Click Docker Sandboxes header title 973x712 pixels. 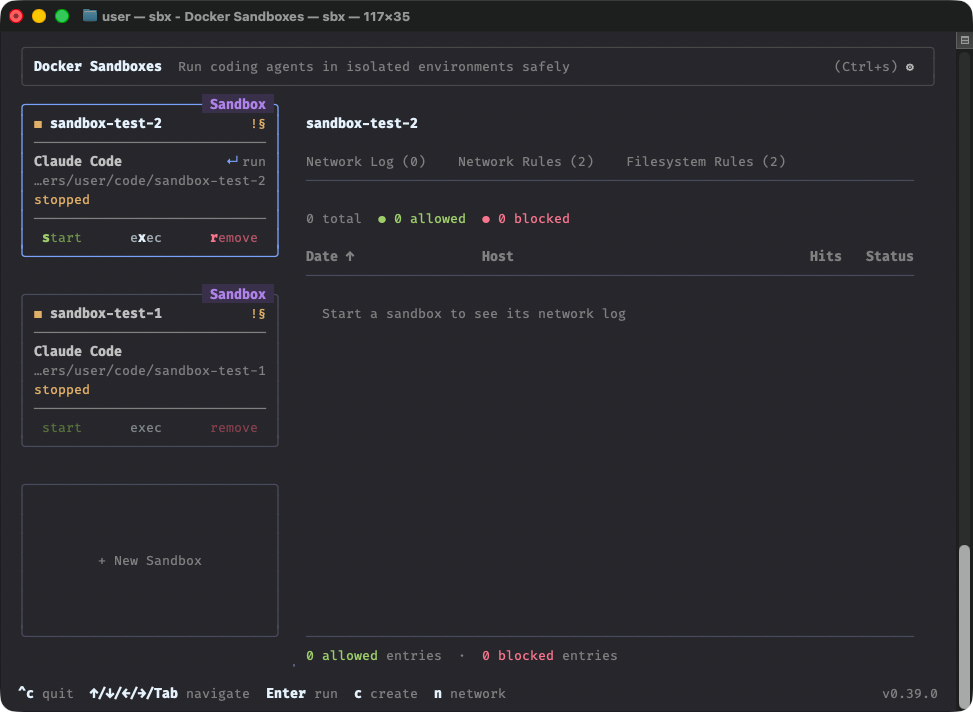97,66
